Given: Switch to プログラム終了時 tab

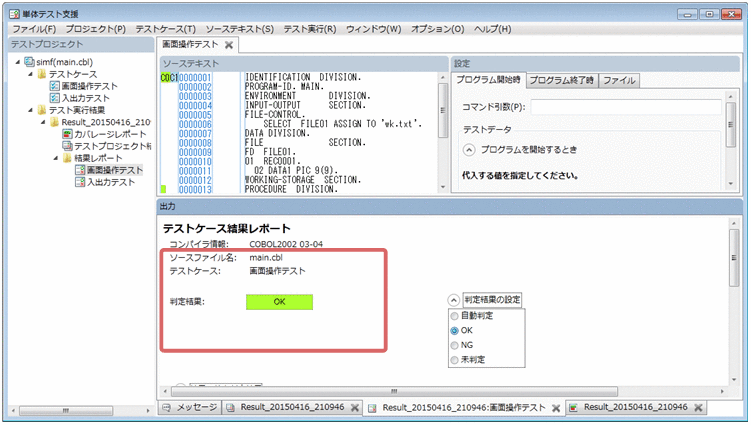Looking at the screenshot, I should tap(562, 80).
